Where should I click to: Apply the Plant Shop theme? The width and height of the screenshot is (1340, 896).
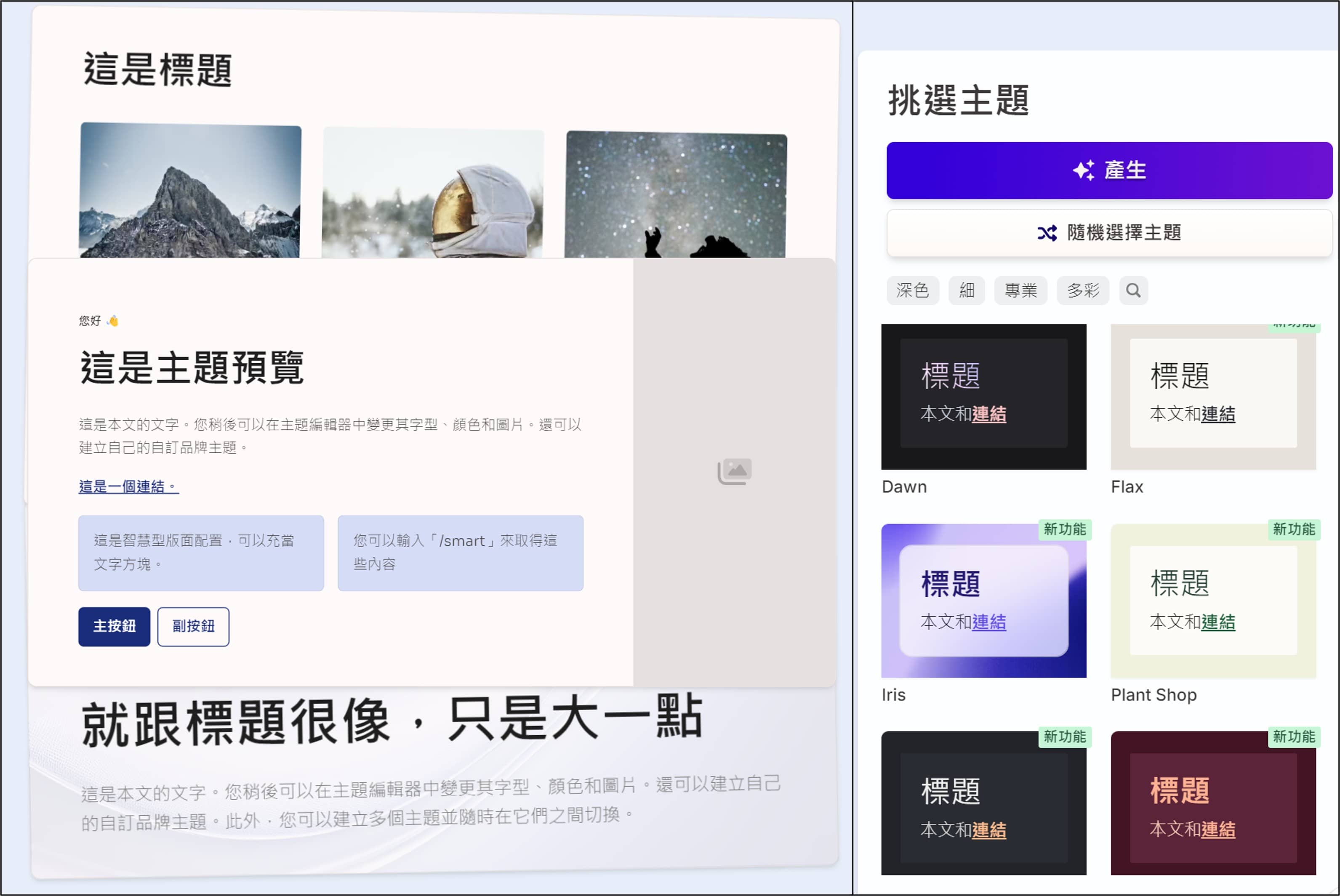(x=1212, y=600)
